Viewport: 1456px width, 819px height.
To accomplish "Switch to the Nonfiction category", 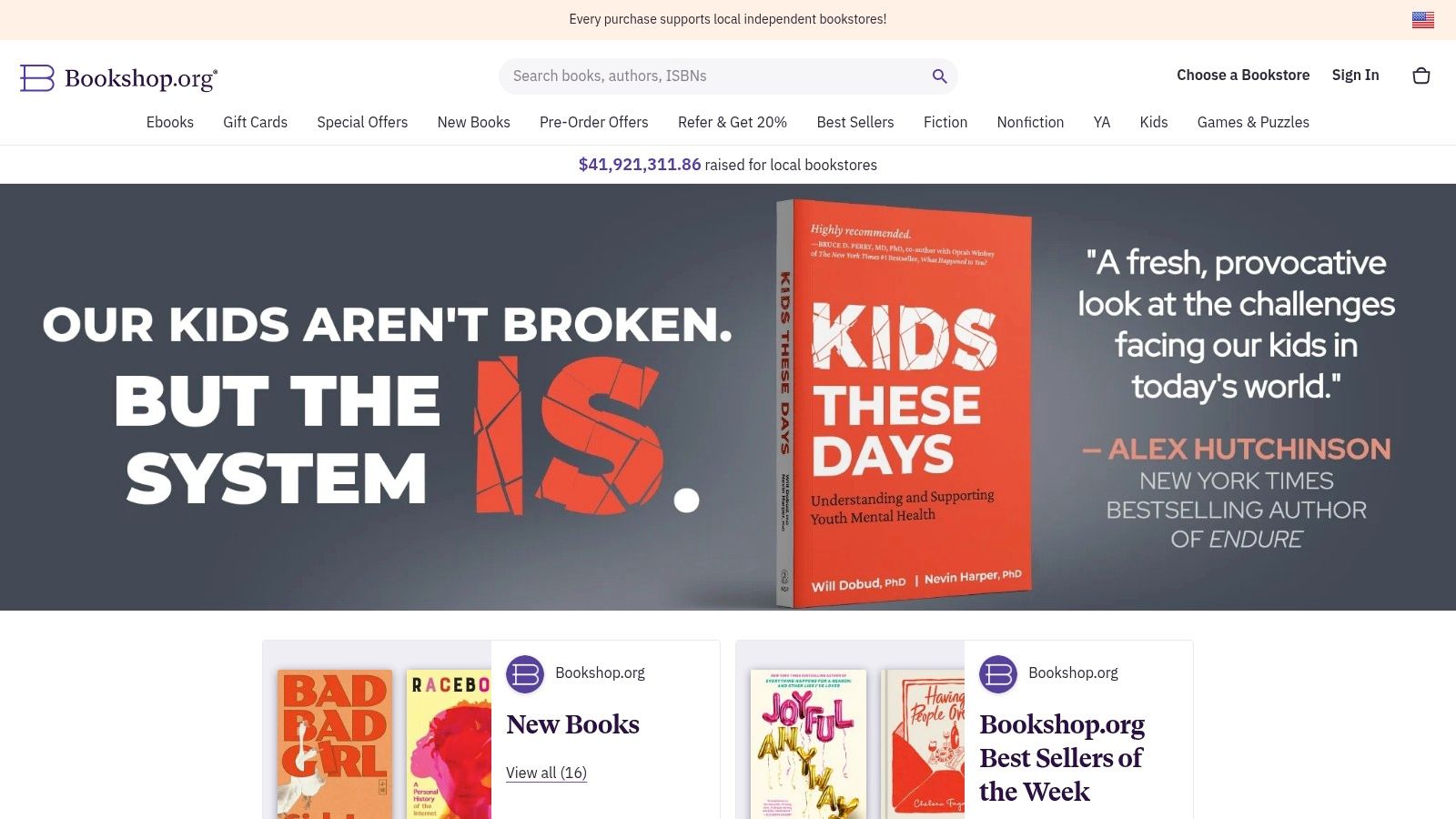I will 1030,122.
